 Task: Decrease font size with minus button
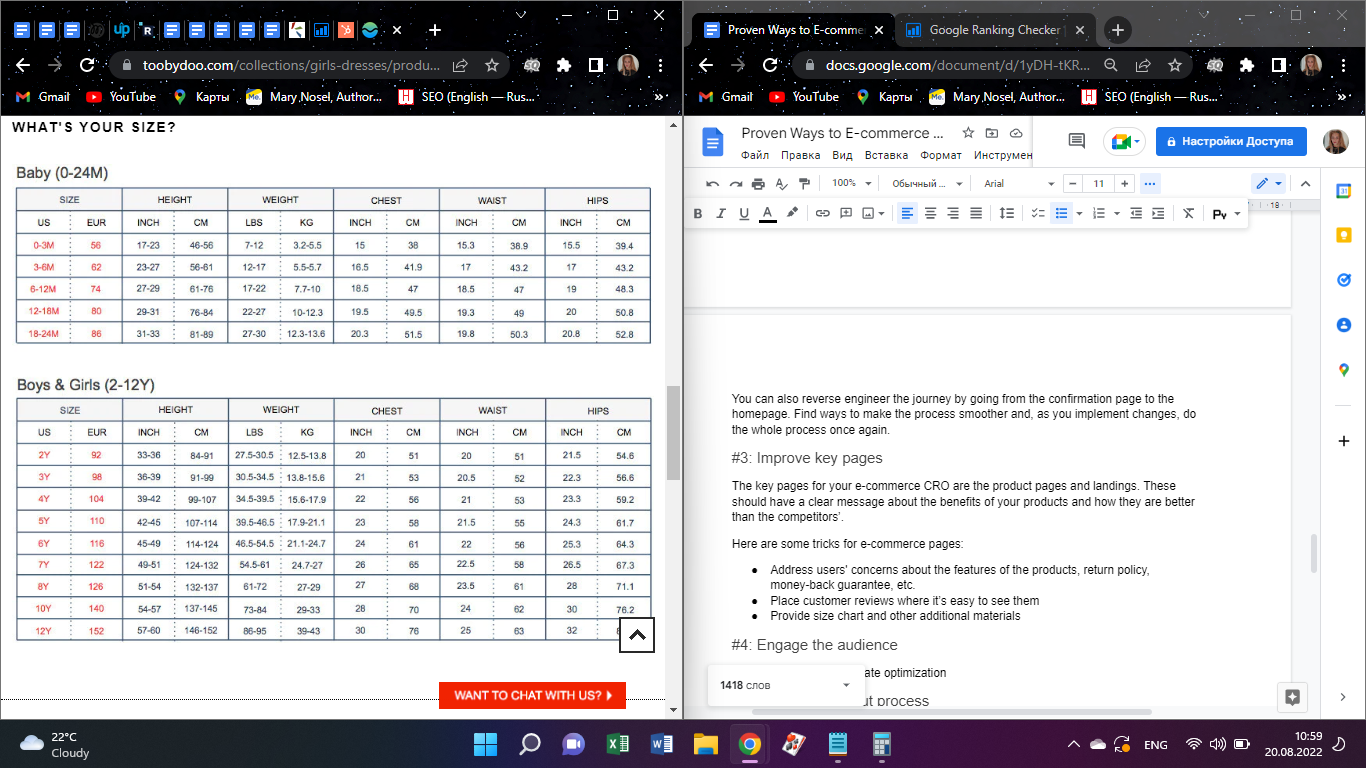(1072, 184)
